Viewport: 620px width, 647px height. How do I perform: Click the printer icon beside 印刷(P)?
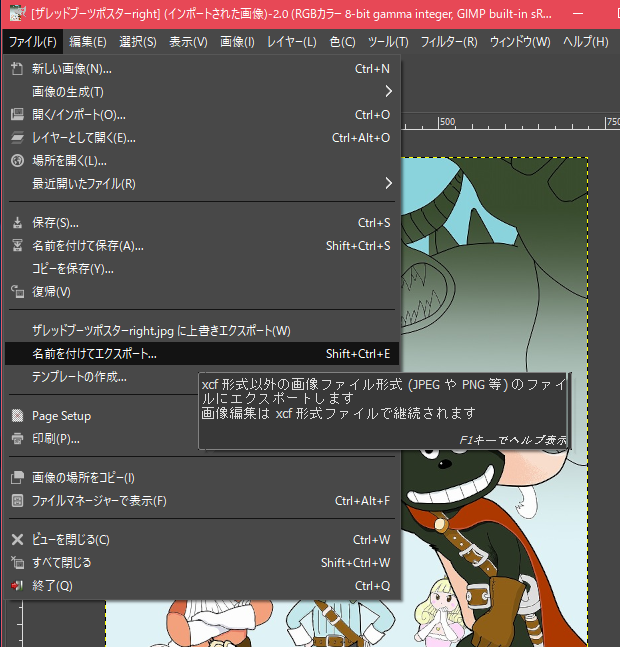[17, 438]
